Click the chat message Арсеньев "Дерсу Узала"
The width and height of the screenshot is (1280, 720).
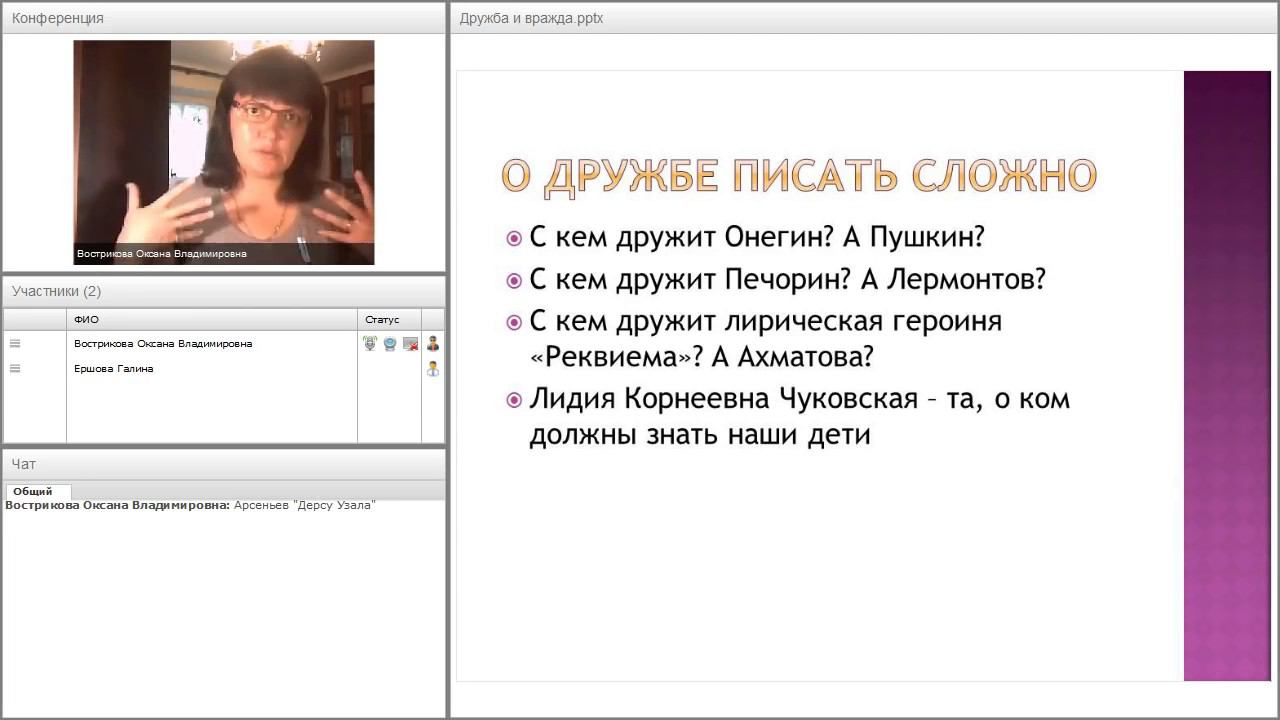point(304,506)
